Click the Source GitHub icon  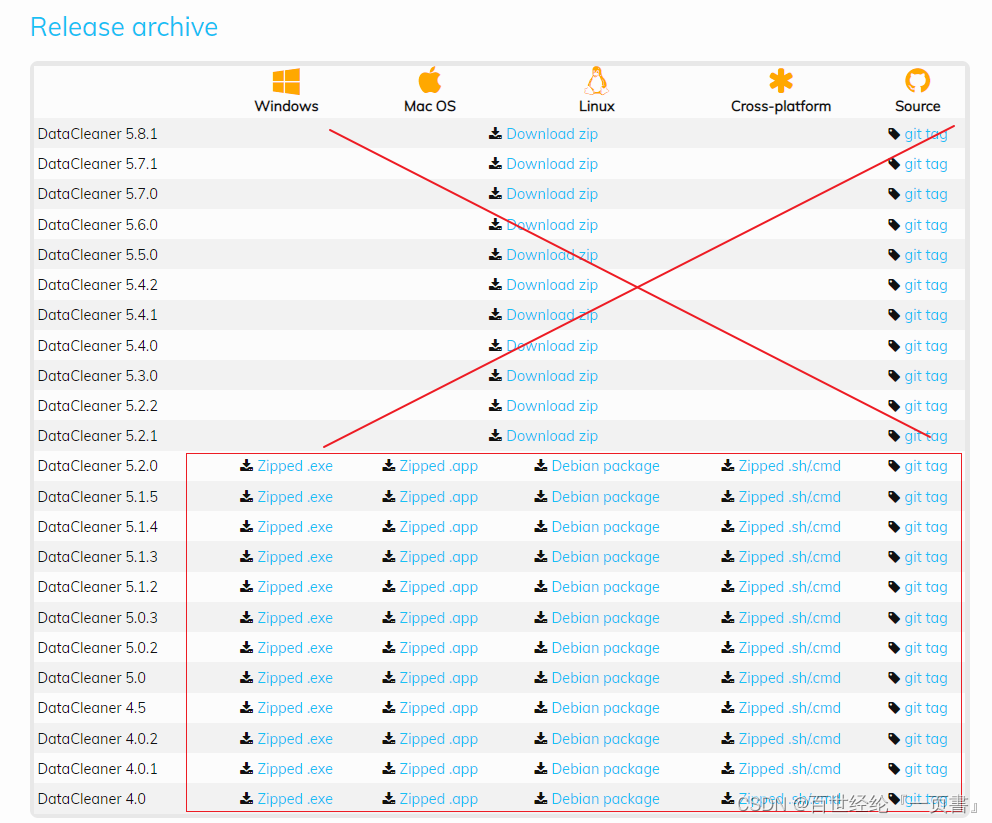(917, 81)
